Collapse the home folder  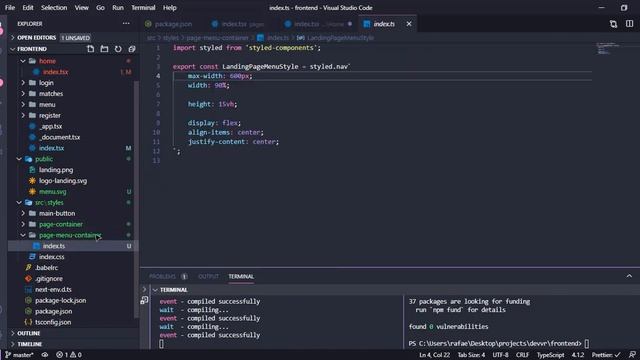23,61
